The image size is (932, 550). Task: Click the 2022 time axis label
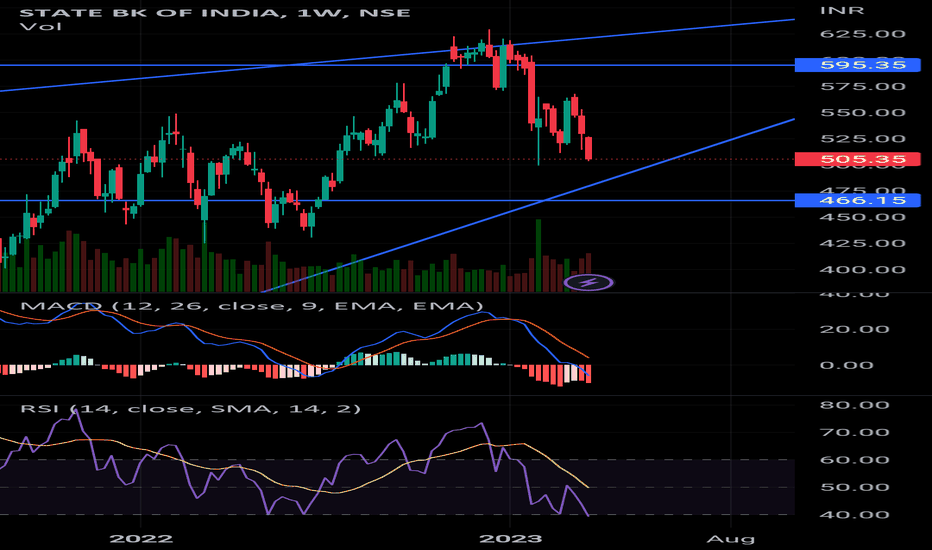(x=141, y=539)
